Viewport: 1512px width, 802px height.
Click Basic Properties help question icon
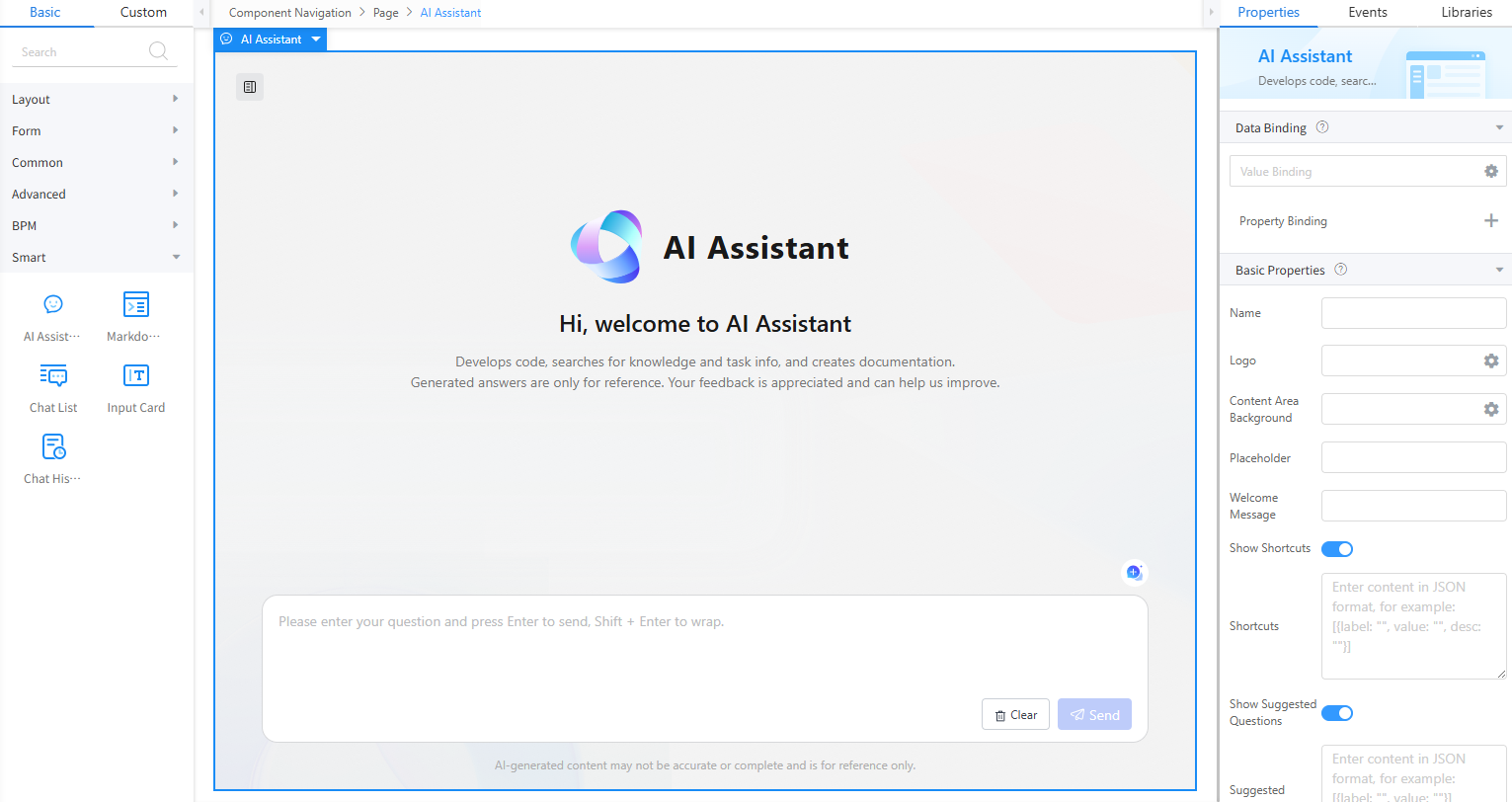tap(1340, 270)
